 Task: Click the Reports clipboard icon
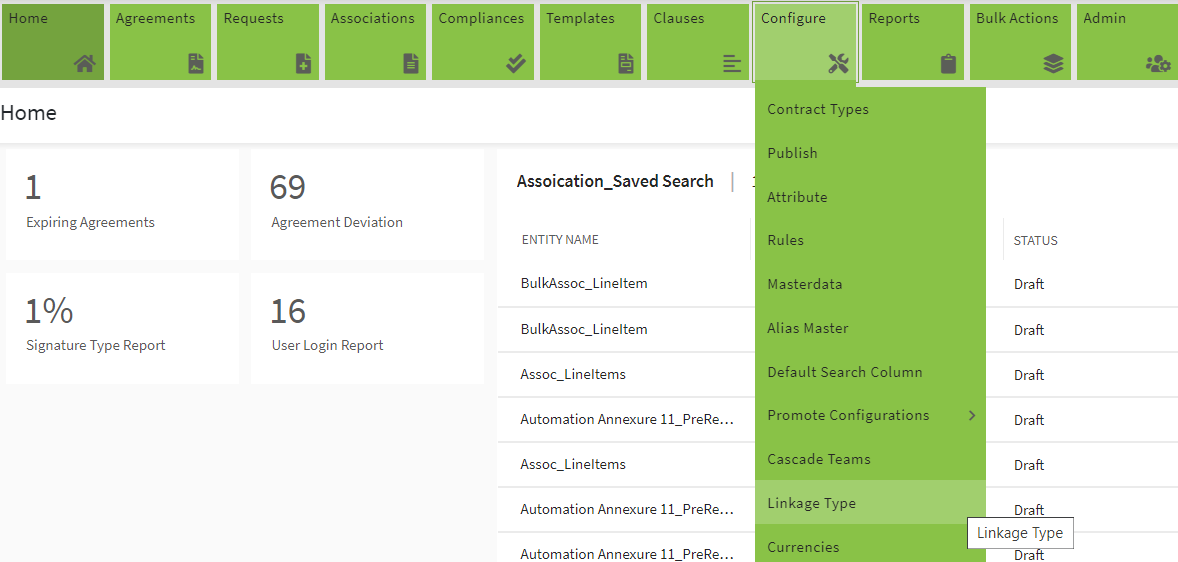pos(948,64)
